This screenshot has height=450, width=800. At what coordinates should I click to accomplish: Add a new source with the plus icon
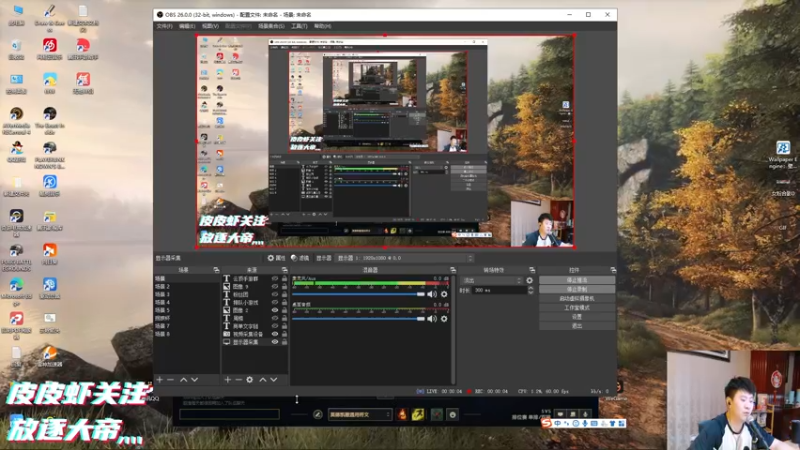click(228, 380)
